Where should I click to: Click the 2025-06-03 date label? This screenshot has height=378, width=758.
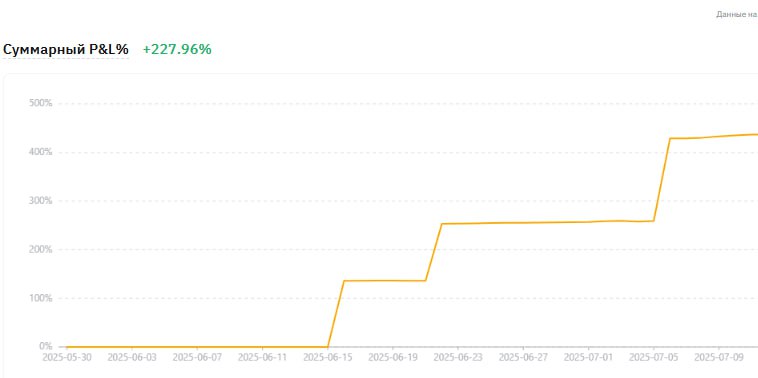132,358
